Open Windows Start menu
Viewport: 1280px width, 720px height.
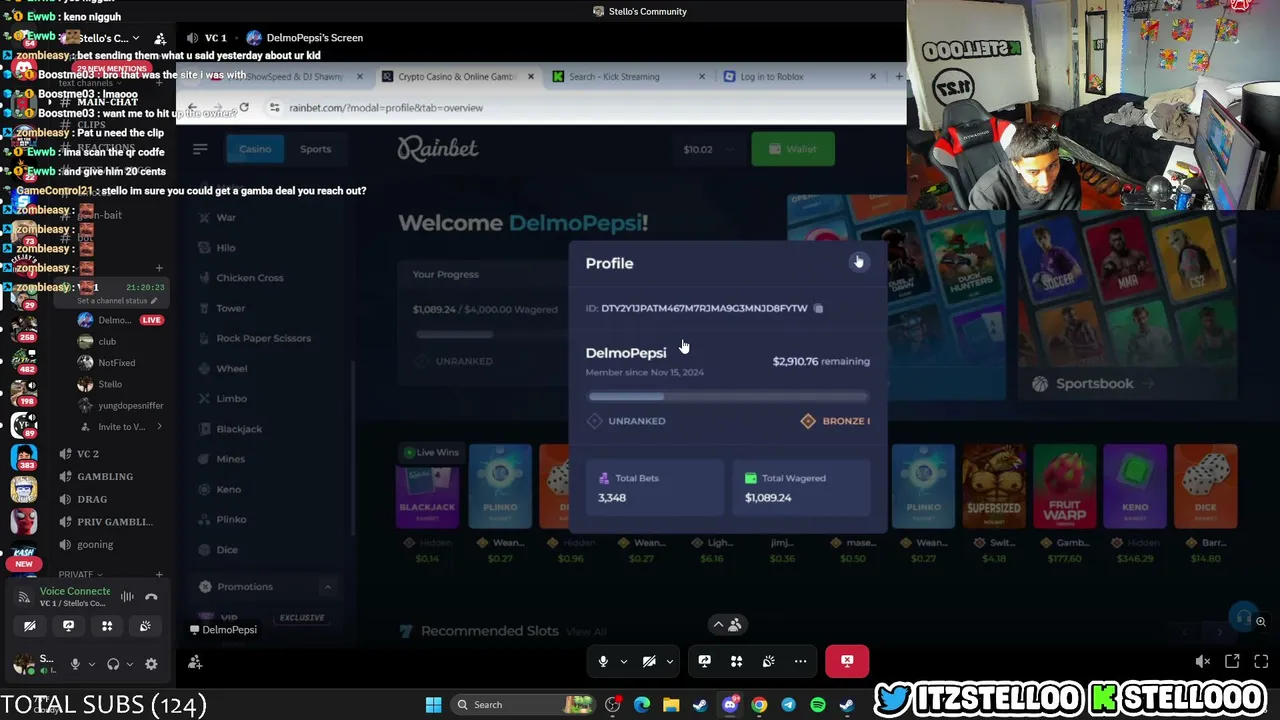(x=433, y=705)
